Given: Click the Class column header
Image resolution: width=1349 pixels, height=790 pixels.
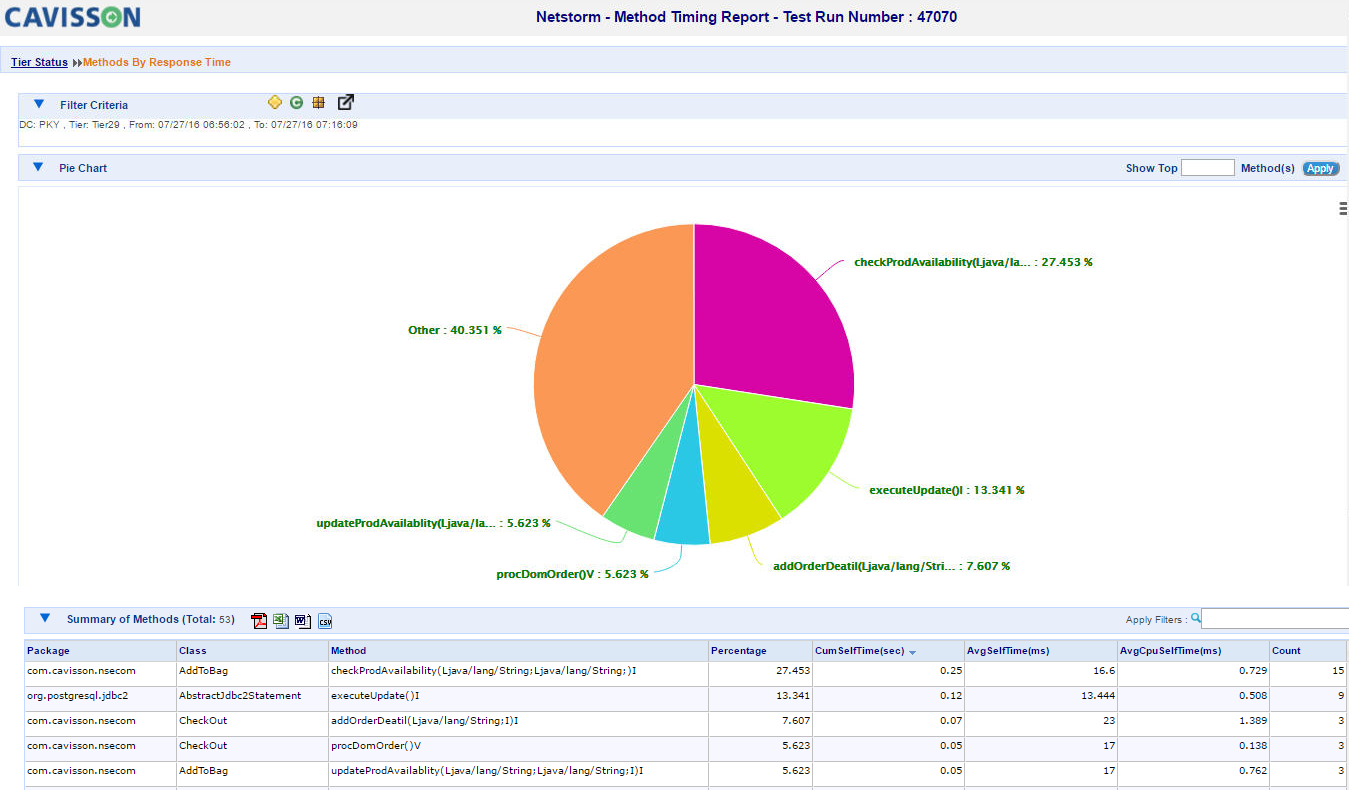Looking at the screenshot, I should 252,650.
